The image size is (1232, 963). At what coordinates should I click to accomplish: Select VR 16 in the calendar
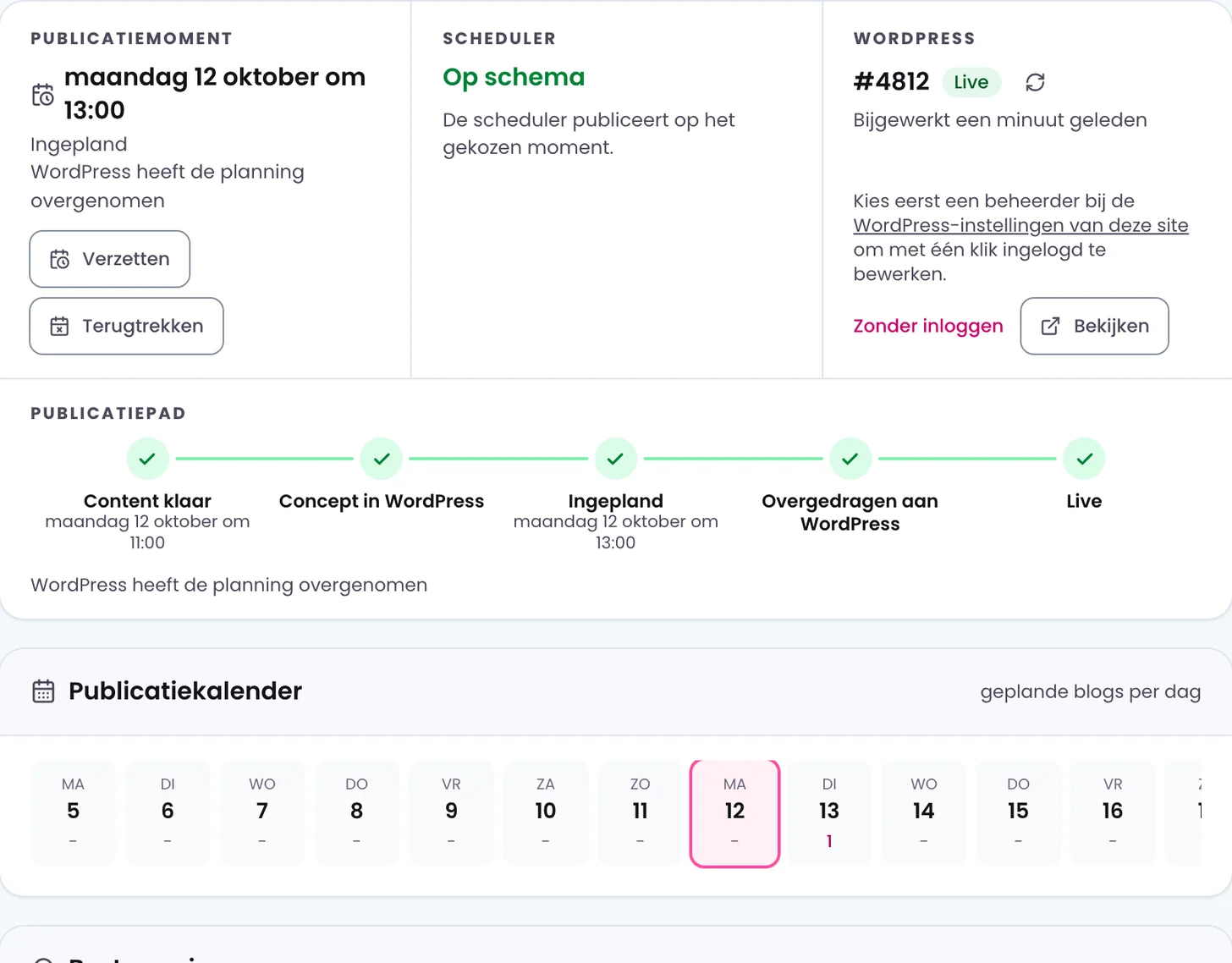pos(1113,813)
